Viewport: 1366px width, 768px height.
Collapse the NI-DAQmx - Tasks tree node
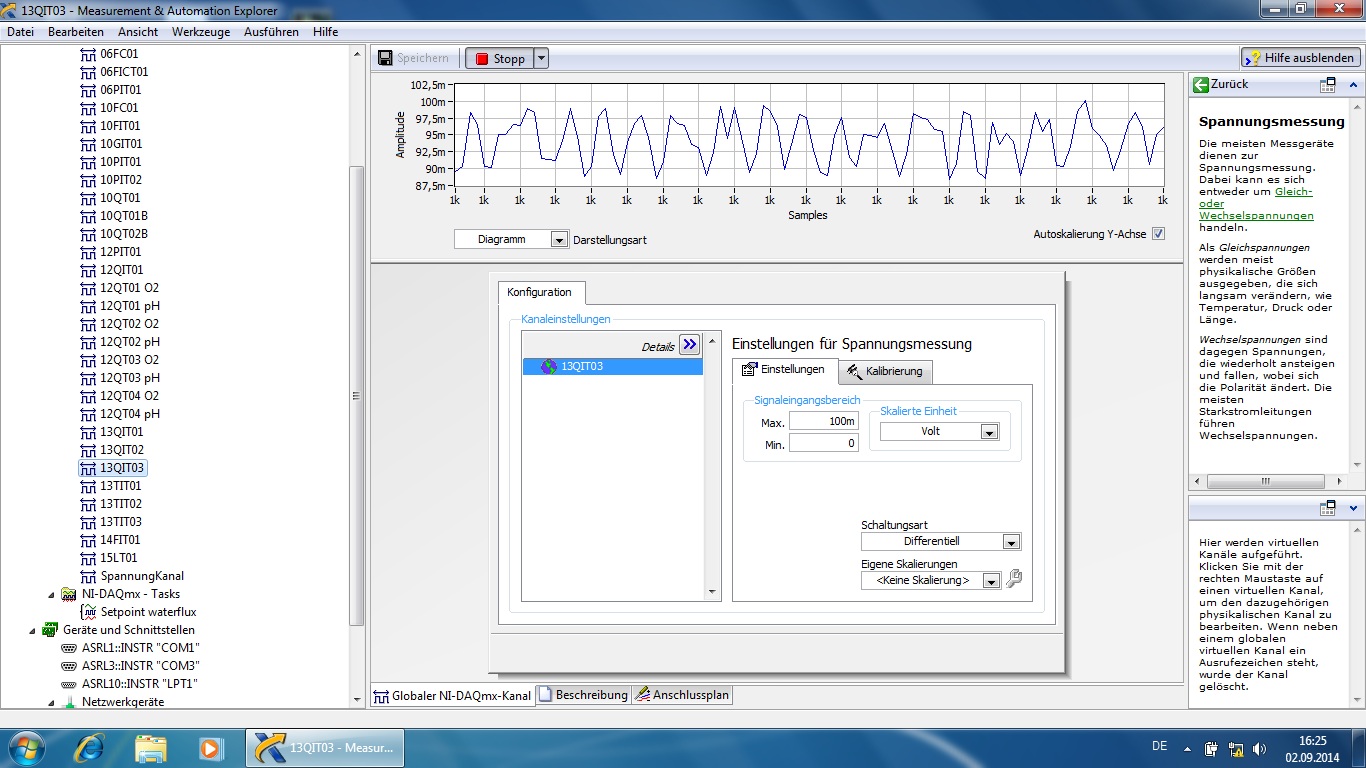[52, 594]
